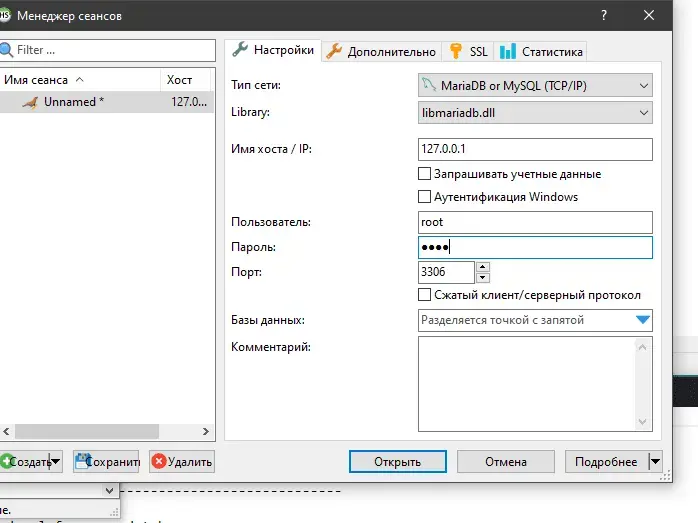Click the HeidiSQL title bar icon

tap(4, 15)
